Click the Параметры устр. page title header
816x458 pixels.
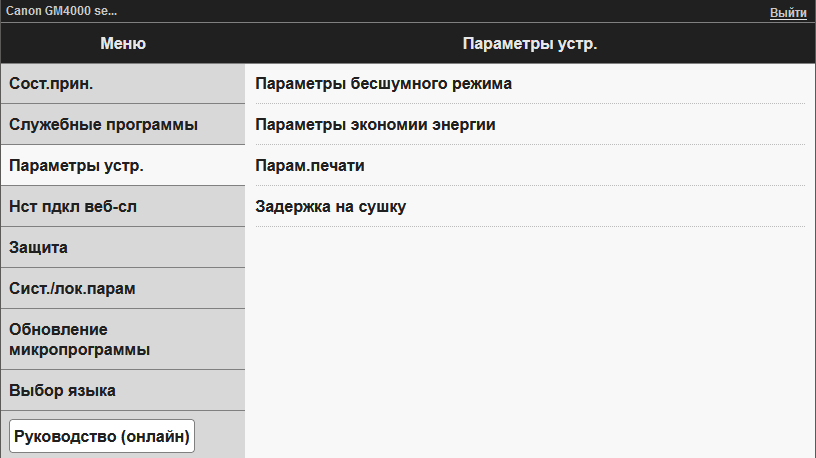pyautogui.click(x=530, y=44)
